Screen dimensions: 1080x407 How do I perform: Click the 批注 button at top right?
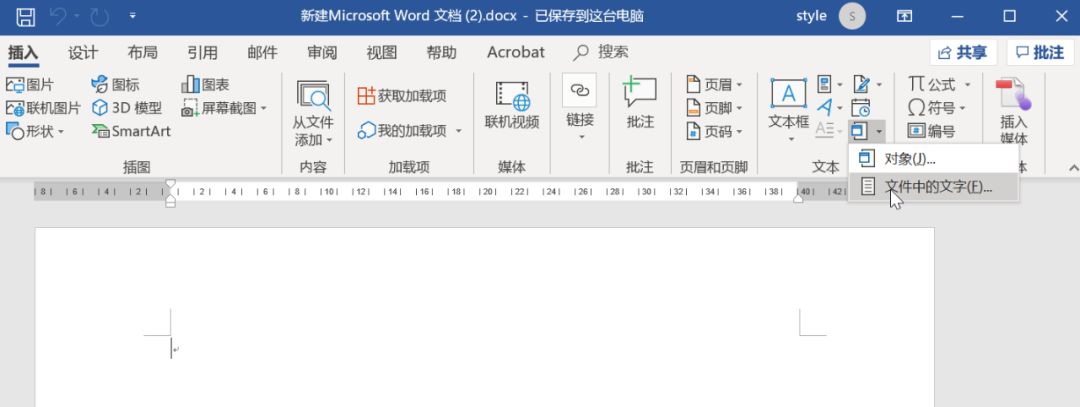pos(1040,52)
